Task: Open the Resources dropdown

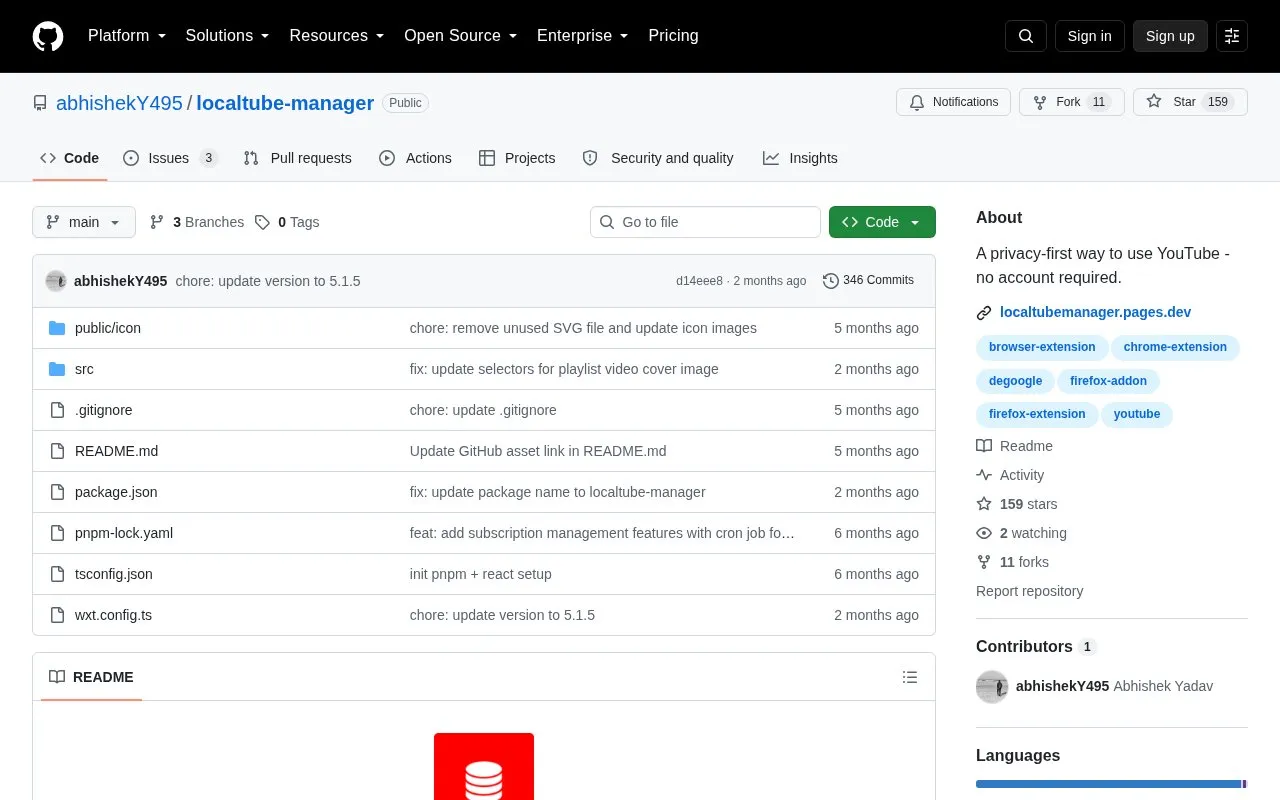Action: [x=337, y=36]
